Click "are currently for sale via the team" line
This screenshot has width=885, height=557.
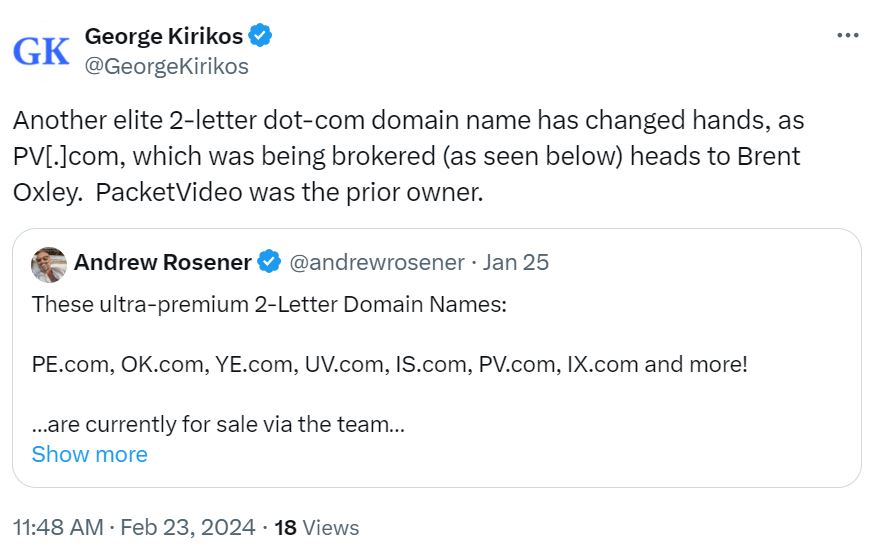point(218,424)
